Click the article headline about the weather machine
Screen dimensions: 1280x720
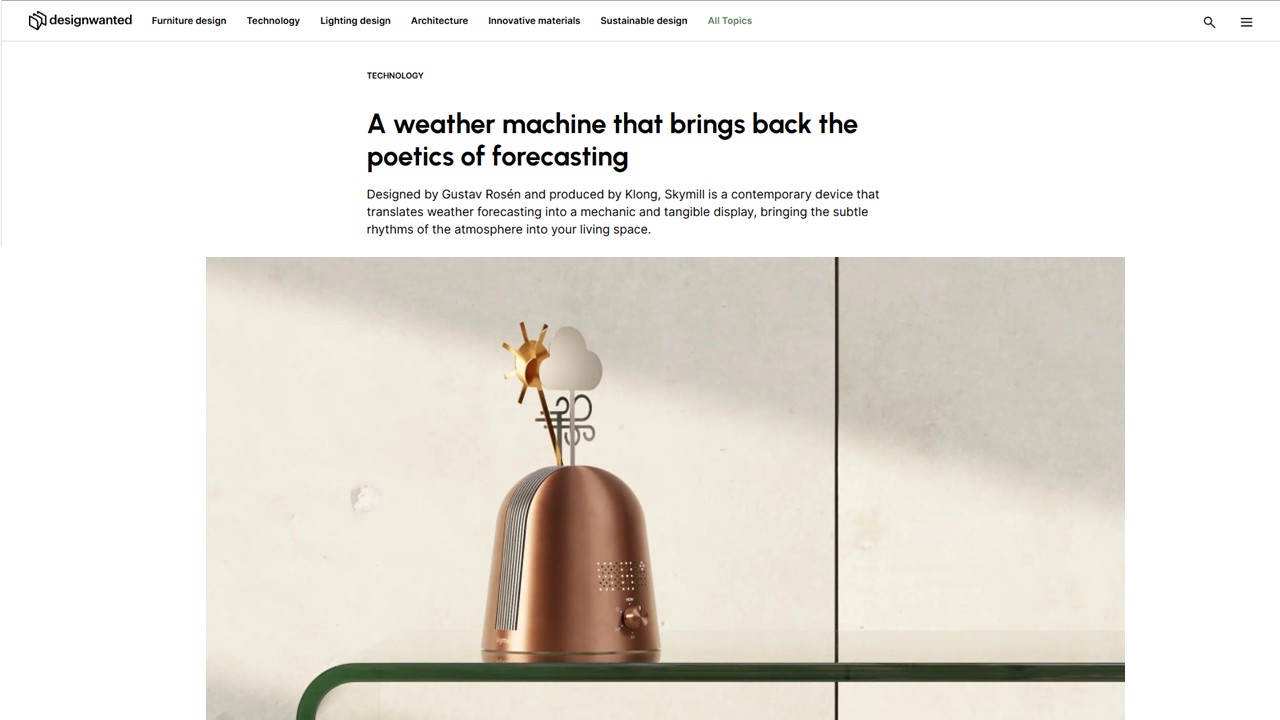click(612, 140)
